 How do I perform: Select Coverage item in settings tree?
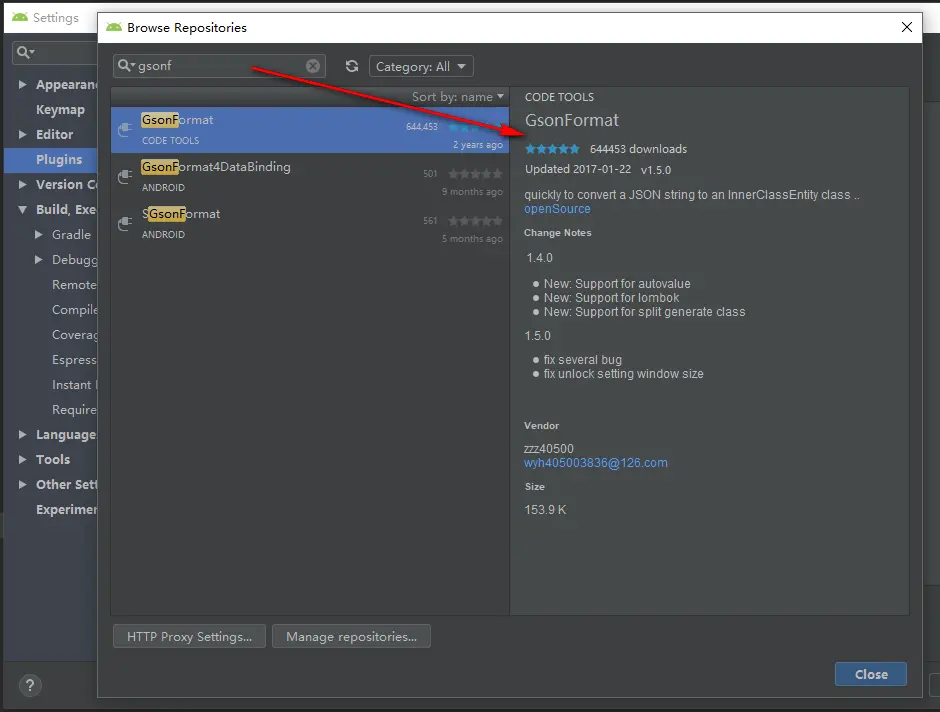pyautogui.click(x=74, y=335)
